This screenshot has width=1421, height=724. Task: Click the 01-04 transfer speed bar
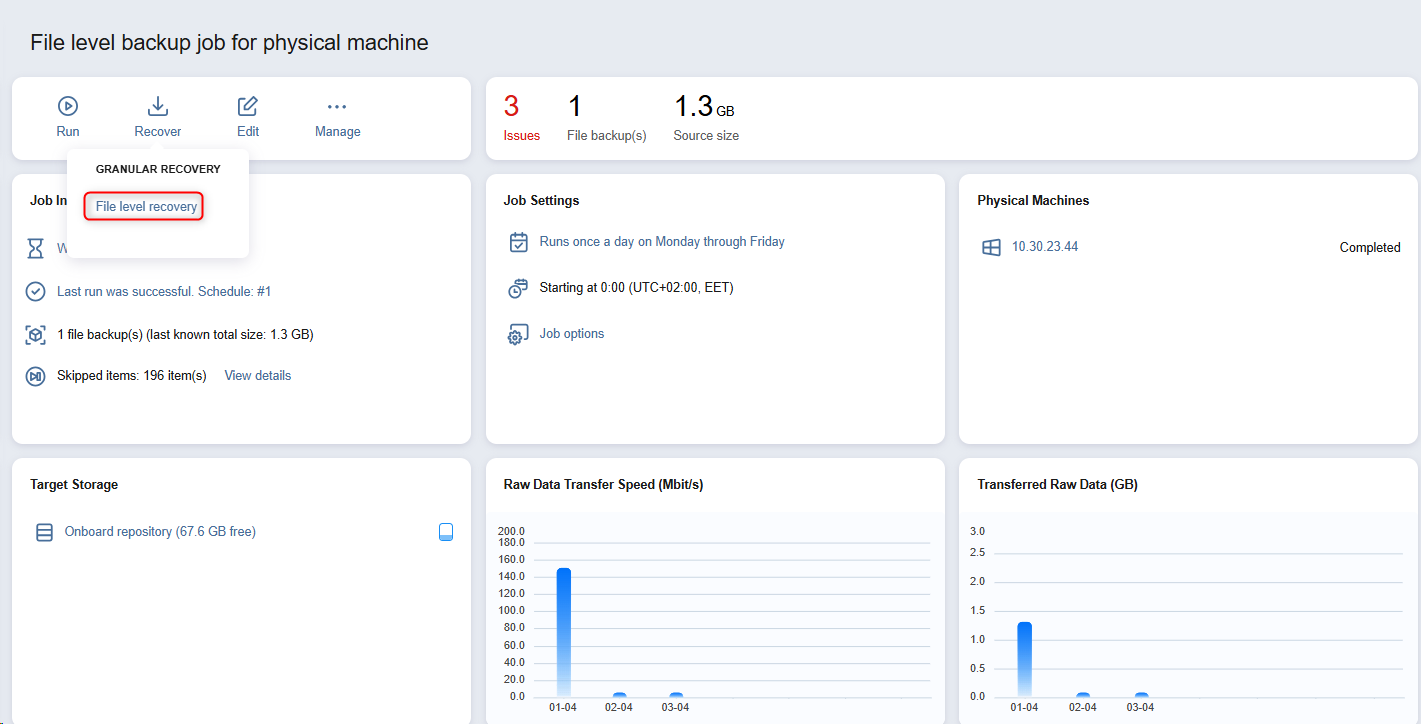click(563, 632)
